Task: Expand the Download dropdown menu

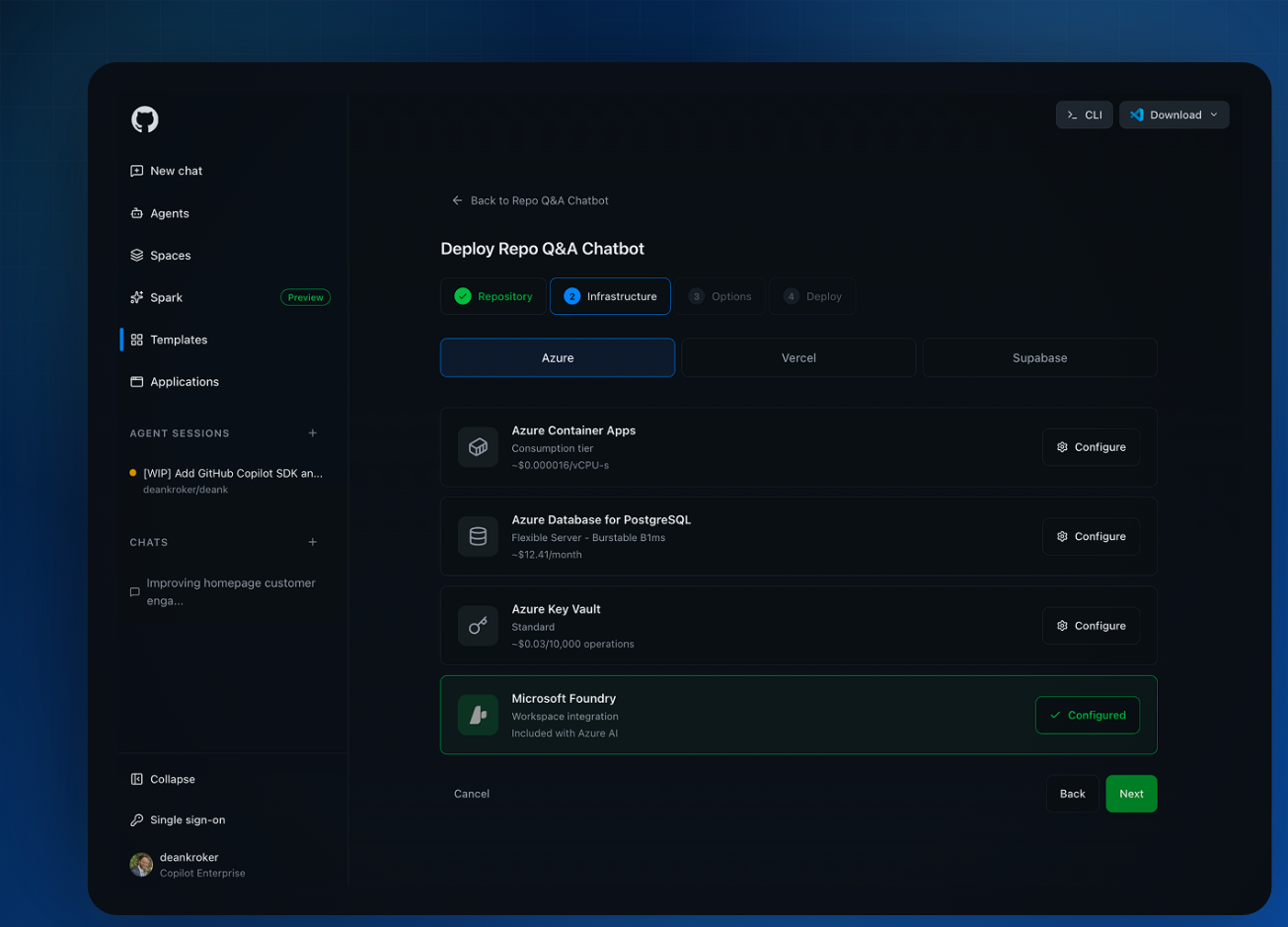Action: coord(1174,115)
